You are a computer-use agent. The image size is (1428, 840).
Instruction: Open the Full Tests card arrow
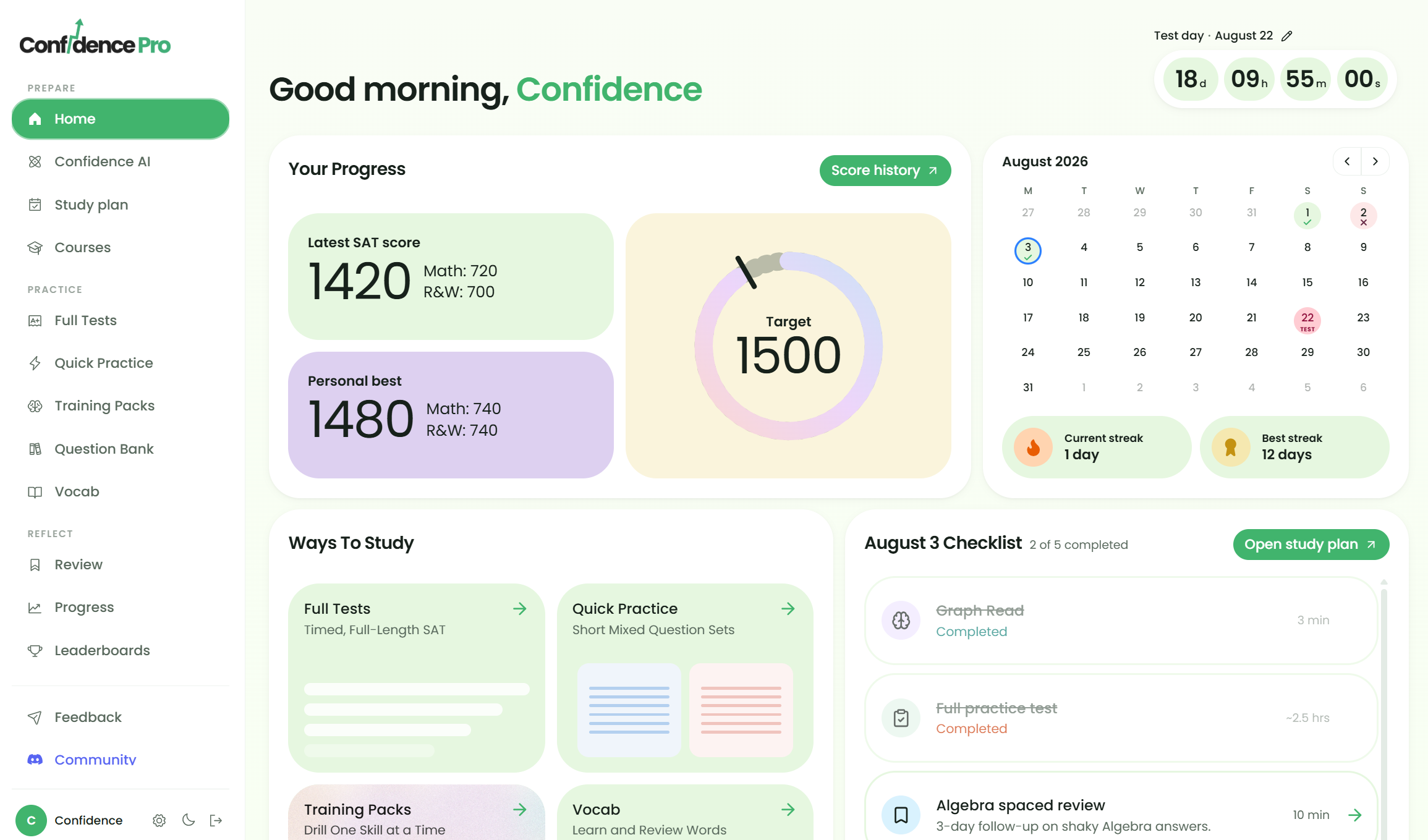[x=520, y=609]
